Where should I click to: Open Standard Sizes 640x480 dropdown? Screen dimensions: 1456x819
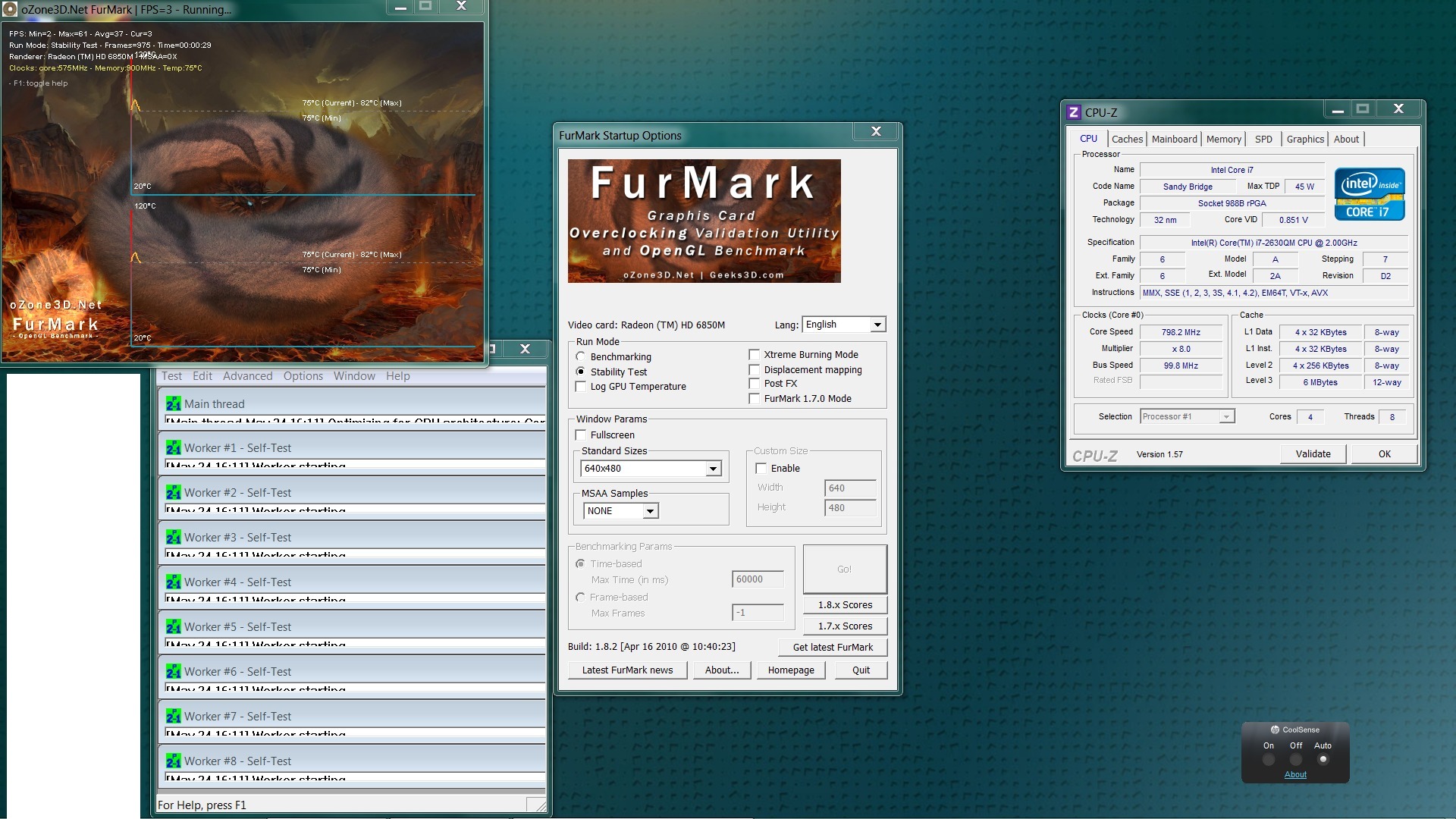coord(651,469)
